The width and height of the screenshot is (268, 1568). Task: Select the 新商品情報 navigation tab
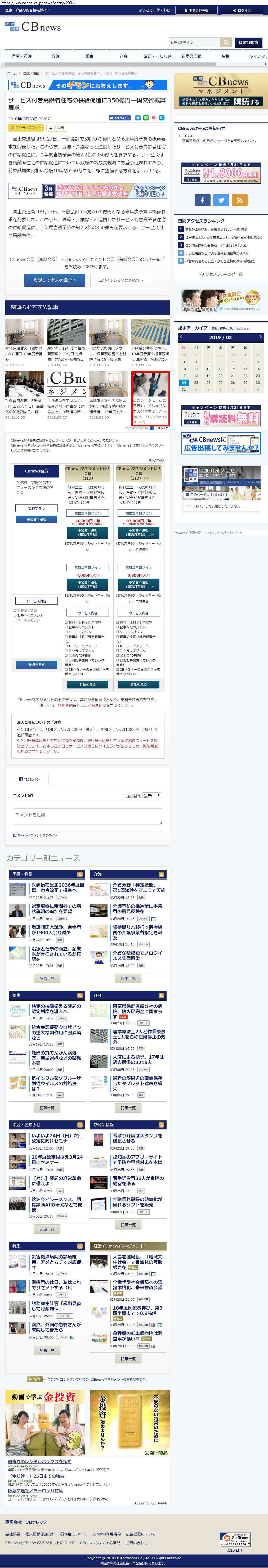(x=191, y=56)
